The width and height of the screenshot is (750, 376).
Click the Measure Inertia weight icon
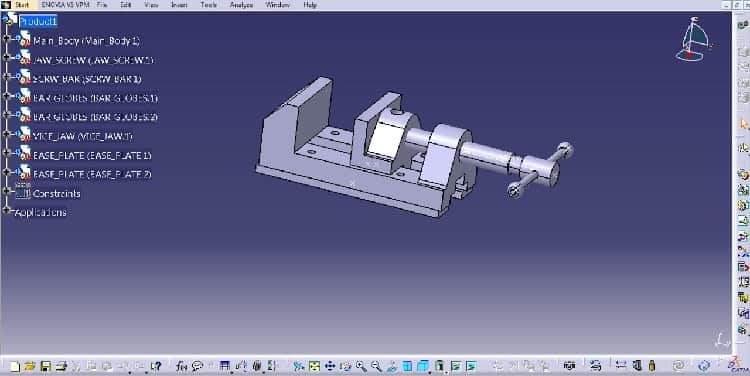(x=652, y=365)
